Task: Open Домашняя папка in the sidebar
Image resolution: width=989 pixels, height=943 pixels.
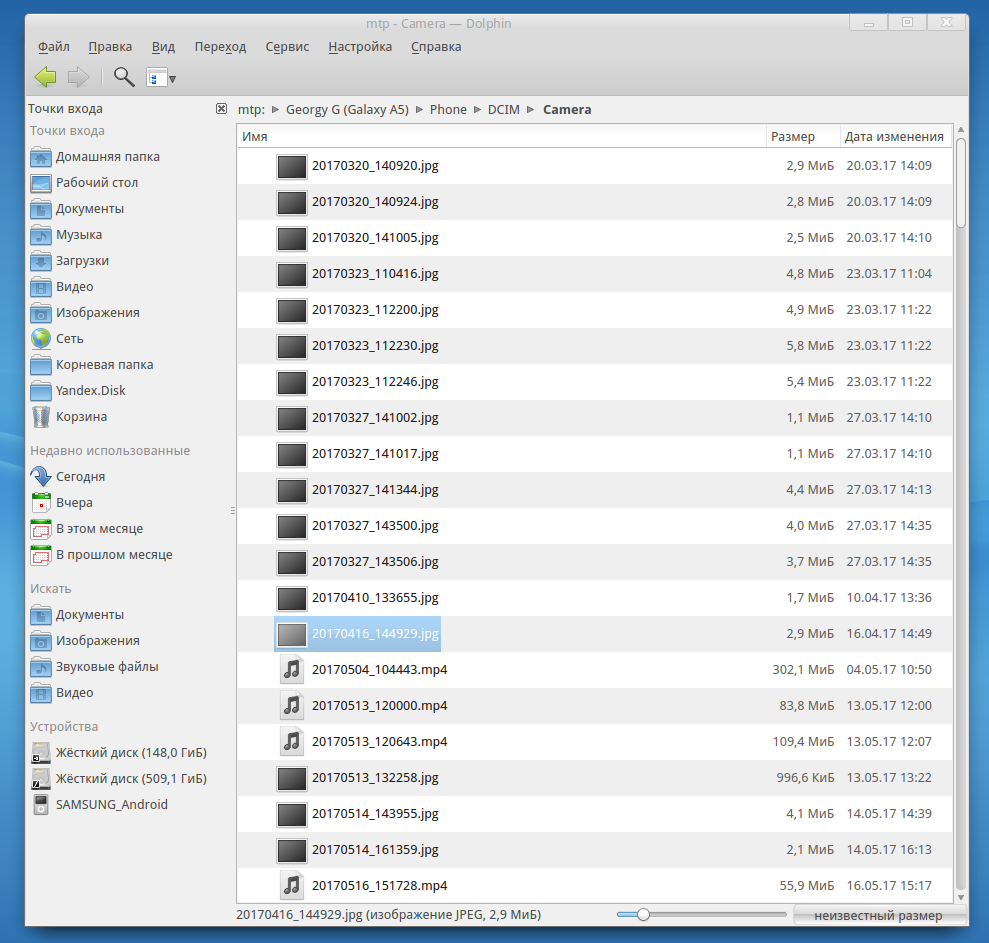Action: (x=95, y=156)
